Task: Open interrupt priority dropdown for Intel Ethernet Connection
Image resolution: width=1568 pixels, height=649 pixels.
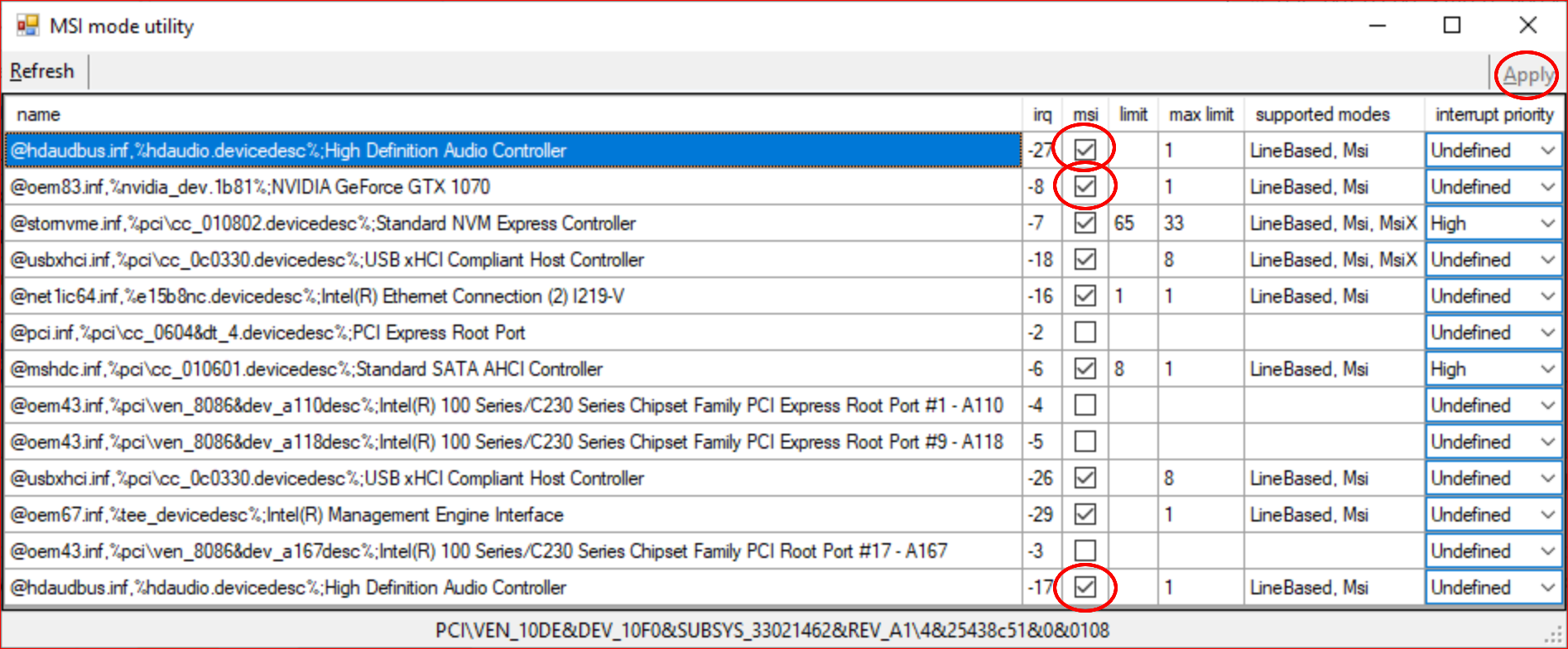Action: (1493, 296)
